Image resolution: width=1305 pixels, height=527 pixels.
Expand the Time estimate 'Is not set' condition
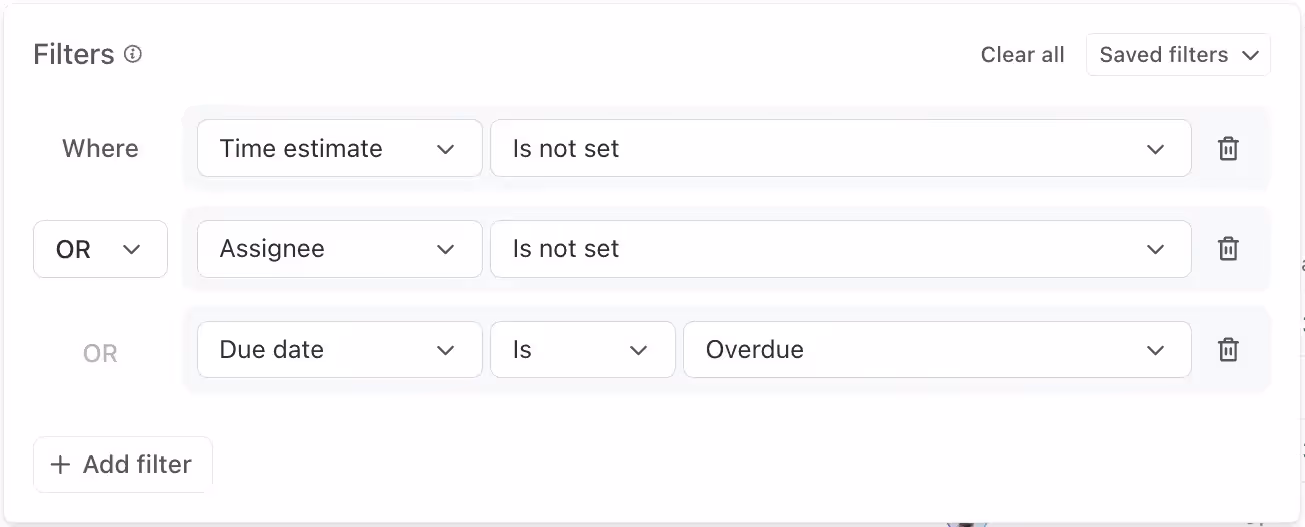[x=839, y=149]
